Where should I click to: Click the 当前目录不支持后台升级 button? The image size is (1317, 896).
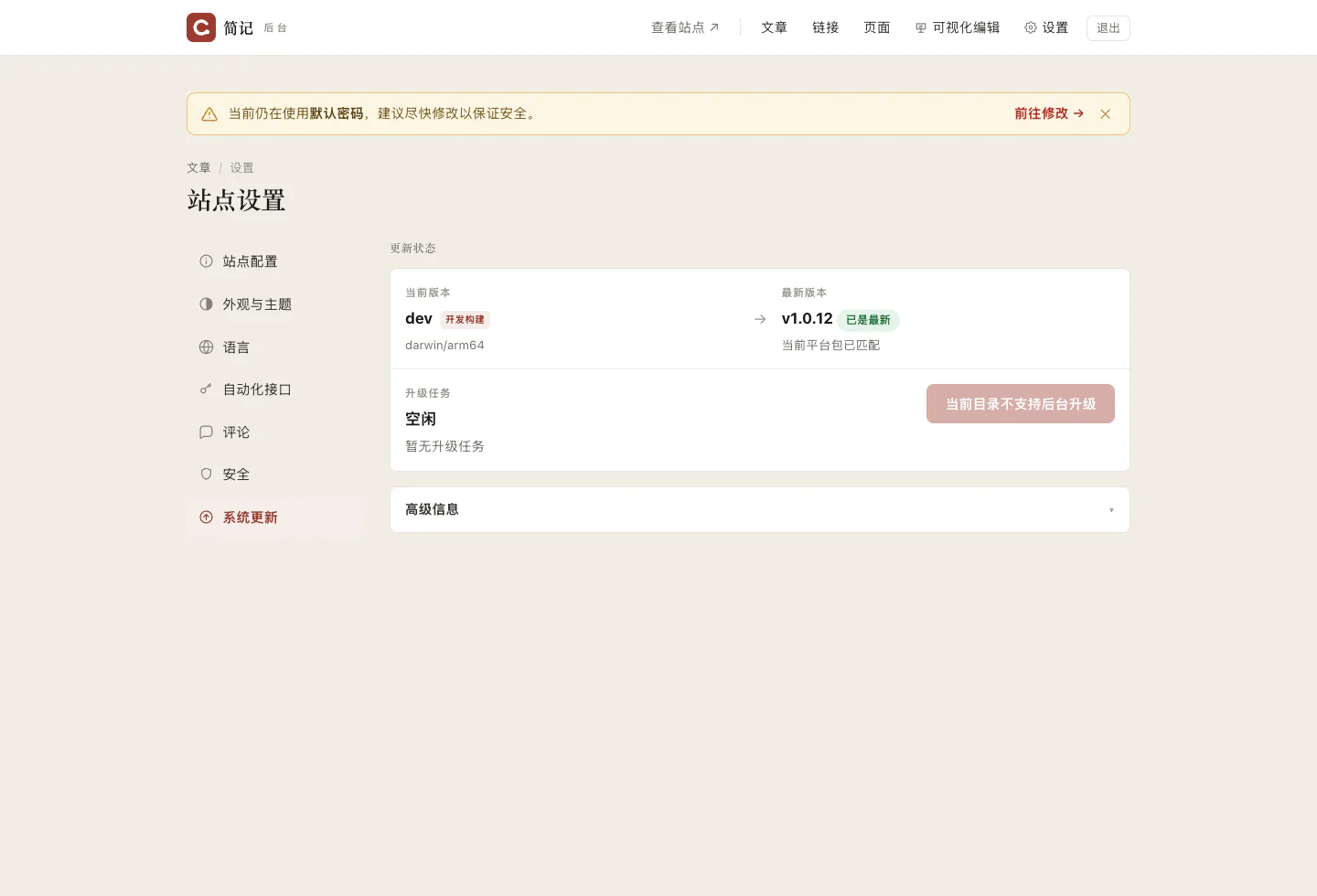click(x=1020, y=404)
